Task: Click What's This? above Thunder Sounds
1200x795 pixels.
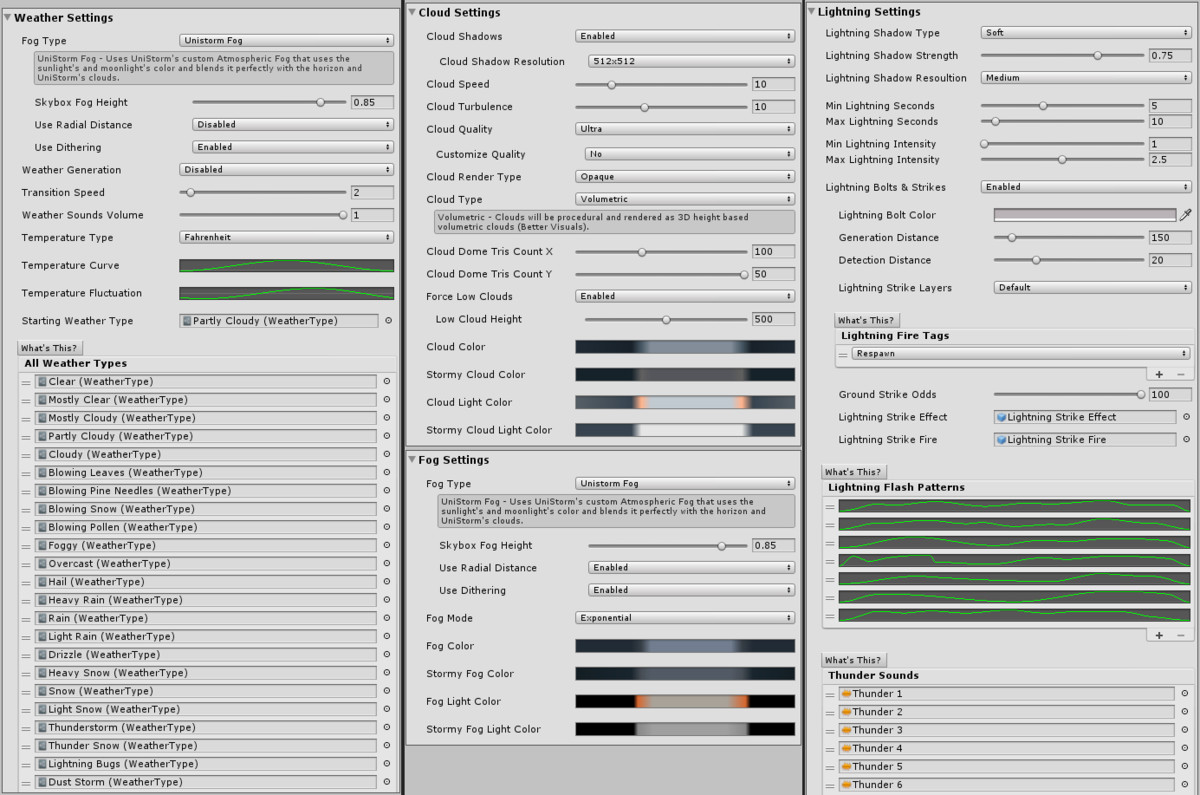Action: pyautogui.click(x=853, y=660)
